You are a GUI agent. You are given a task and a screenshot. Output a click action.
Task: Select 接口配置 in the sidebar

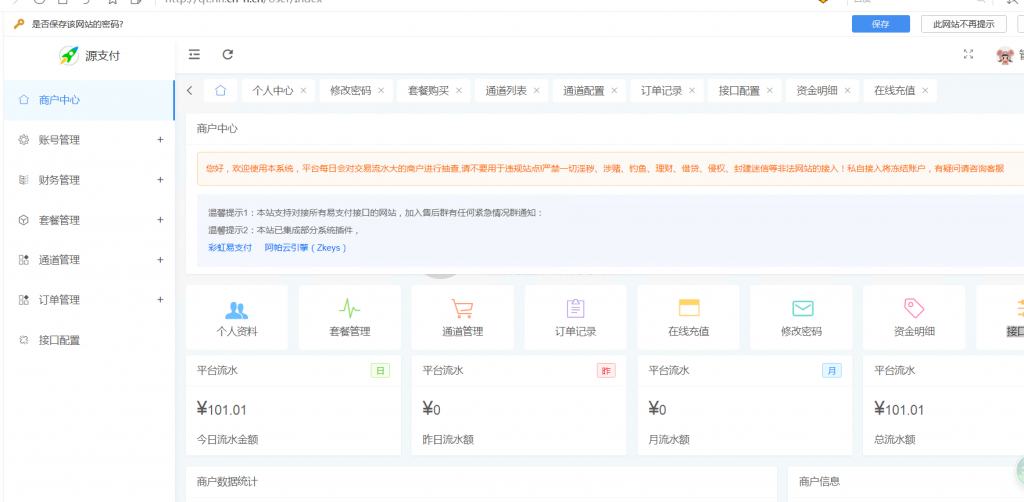point(59,340)
